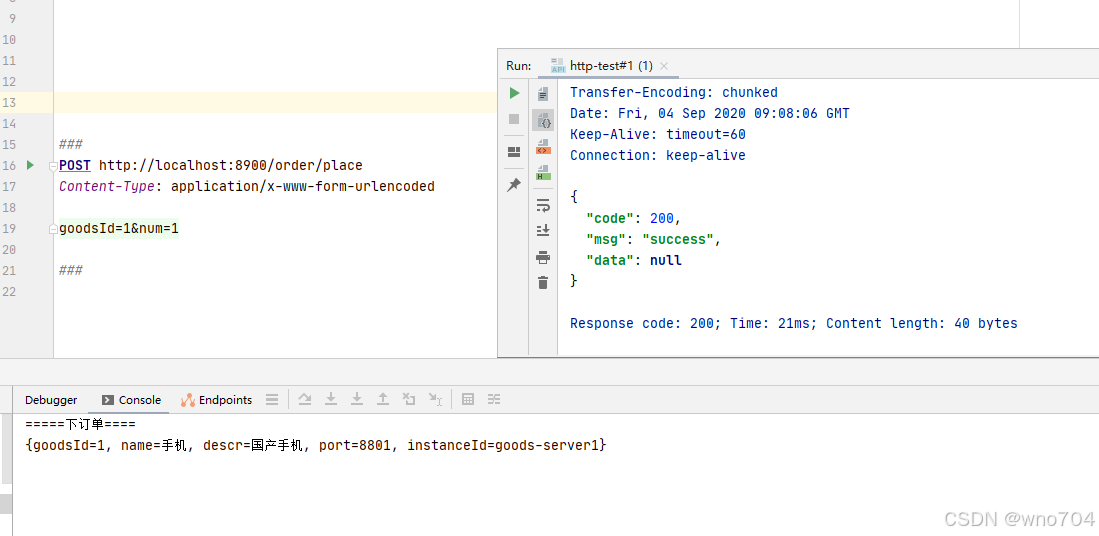Viewport: 1099px width, 536px height.
Task: Run the POST request via gutter arrow
Action: point(30,165)
